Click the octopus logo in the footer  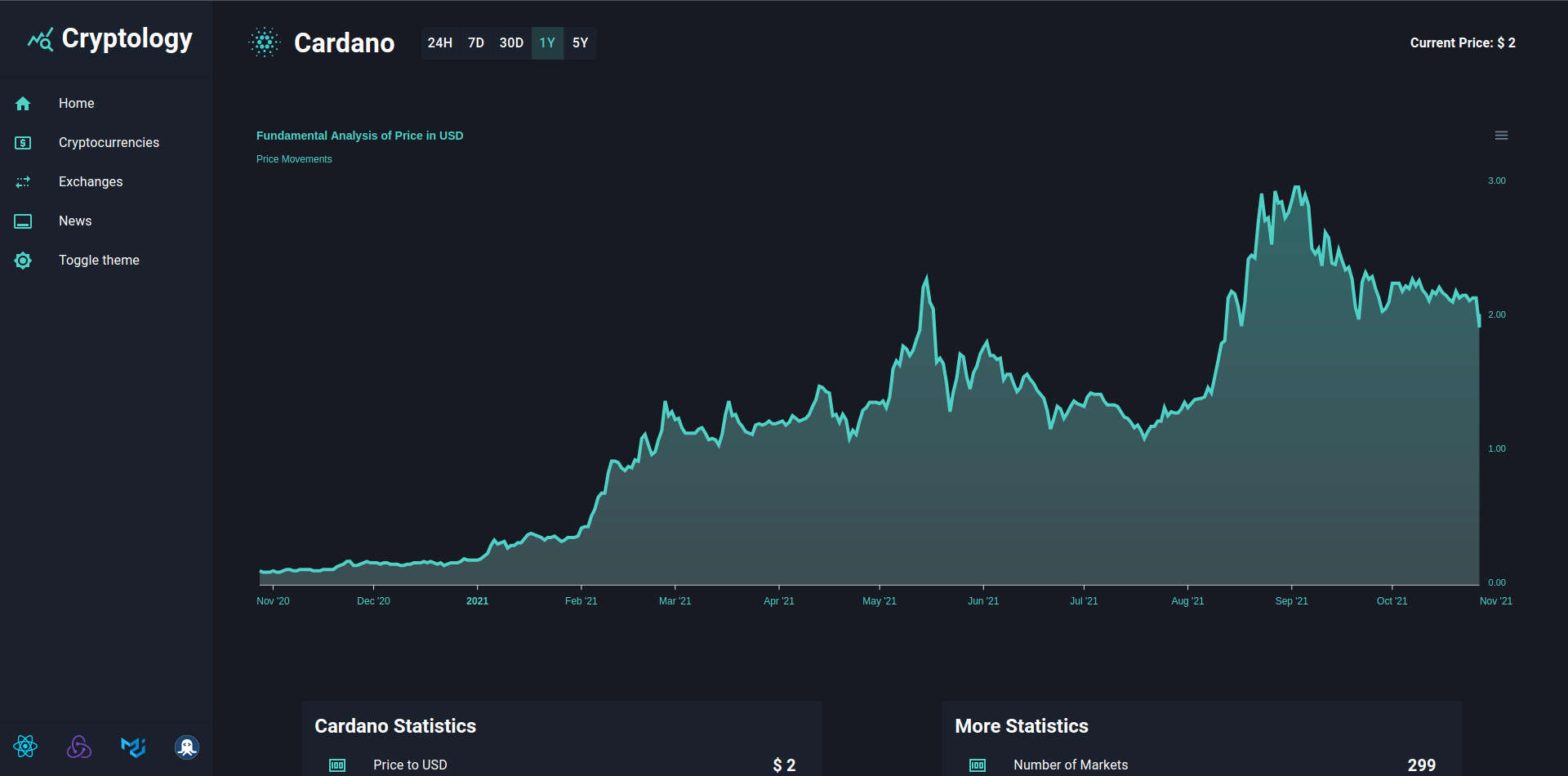186,746
